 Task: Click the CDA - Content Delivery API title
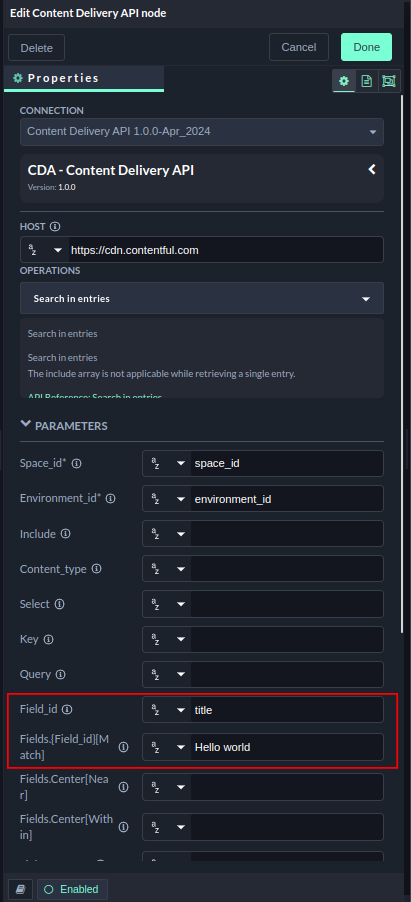click(111, 170)
